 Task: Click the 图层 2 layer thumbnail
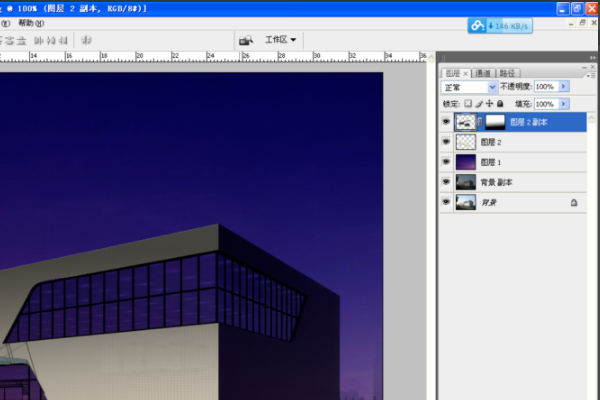466,142
